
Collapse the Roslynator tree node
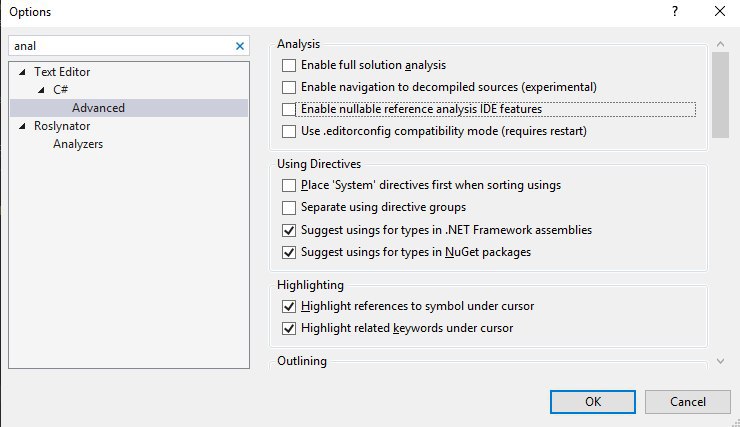pos(22,126)
